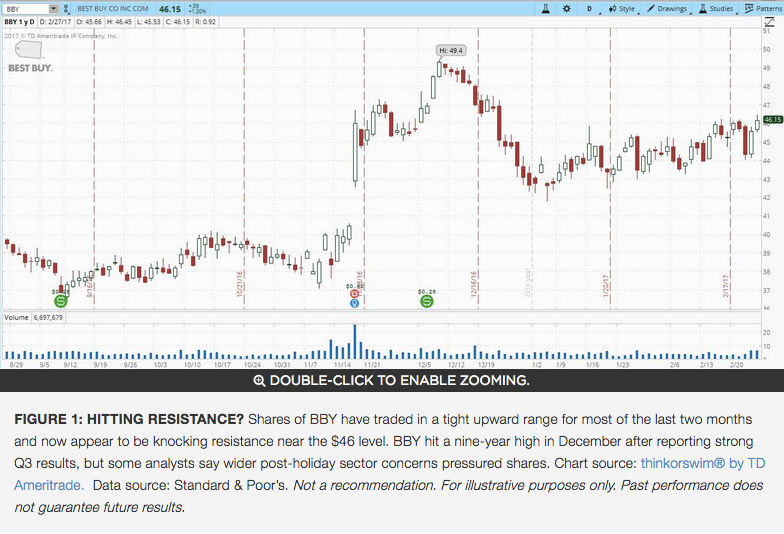Screen dimensions: 784x534
Task: Open the Patterns menu
Action: [x=763, y=9]
